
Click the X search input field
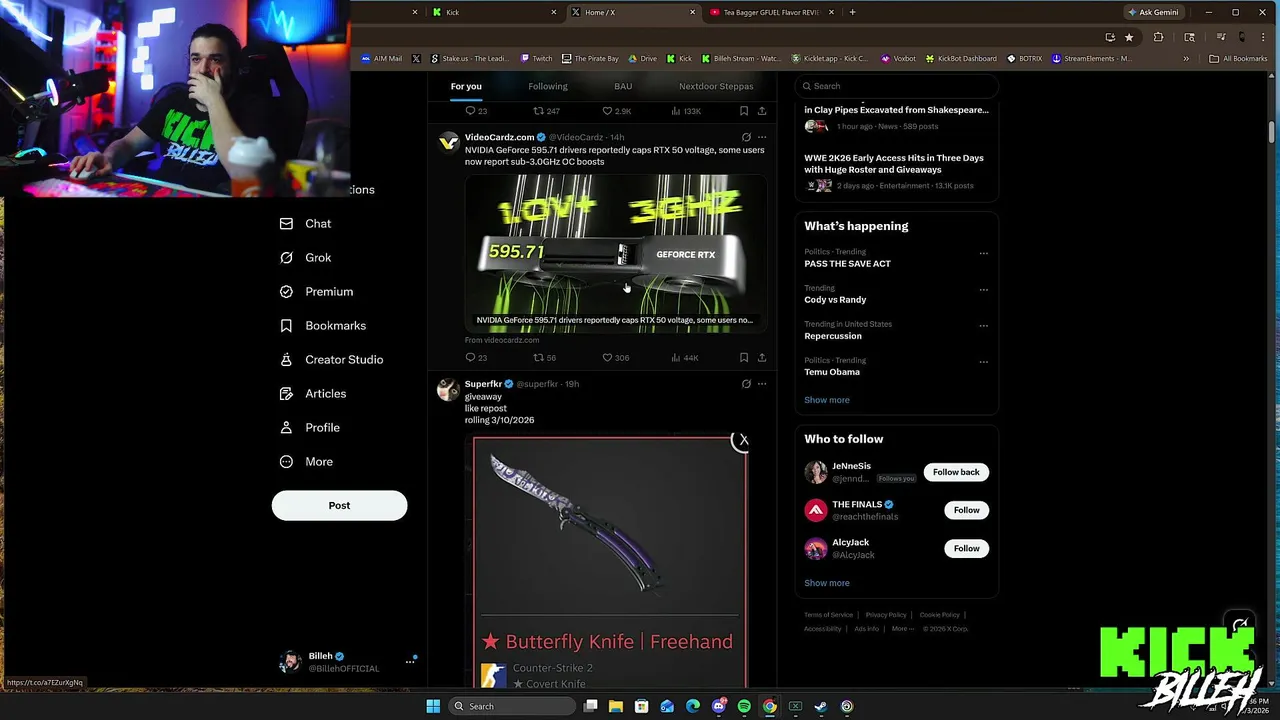point(897,86)
